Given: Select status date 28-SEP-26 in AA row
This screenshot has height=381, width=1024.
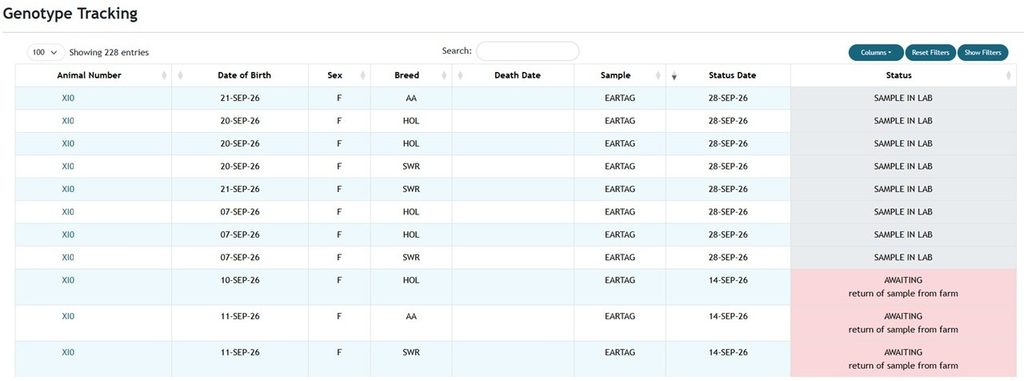Looking at the screenshot, I should (728, 98).
